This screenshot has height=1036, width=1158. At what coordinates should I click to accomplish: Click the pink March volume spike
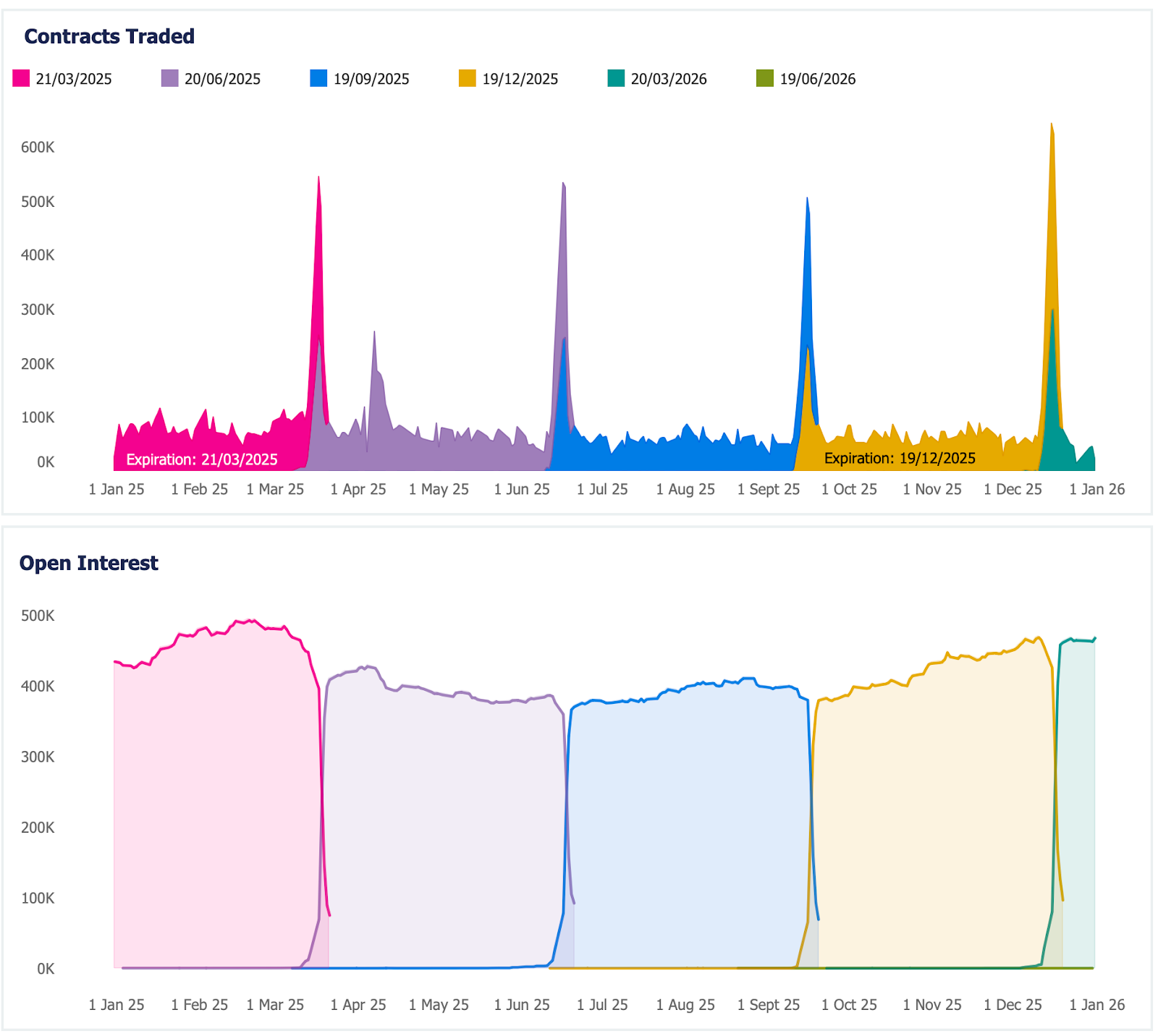318,181
